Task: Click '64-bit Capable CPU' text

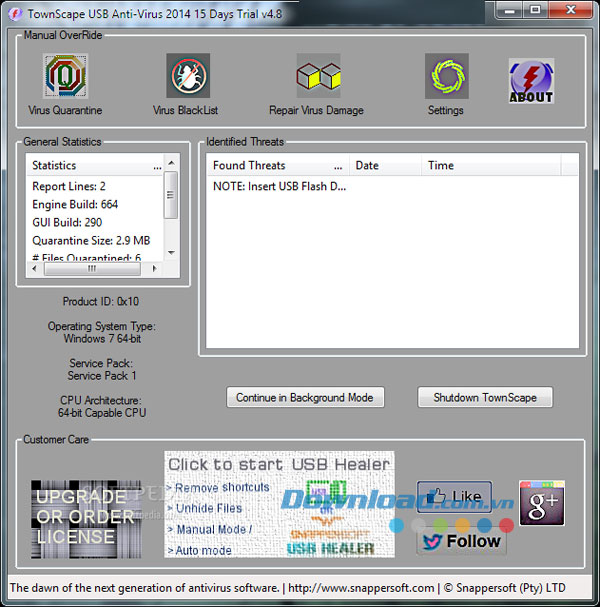Action: [x=102, y=413]
